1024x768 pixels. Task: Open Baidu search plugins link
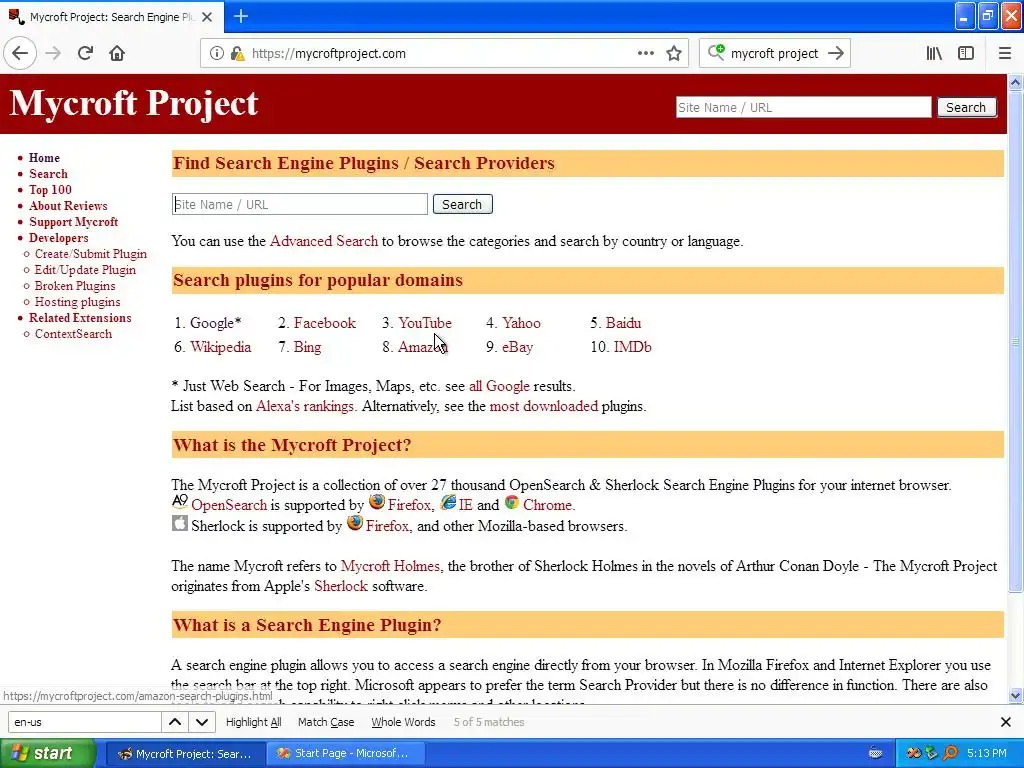pyautogui.click(x=623, y=323)
